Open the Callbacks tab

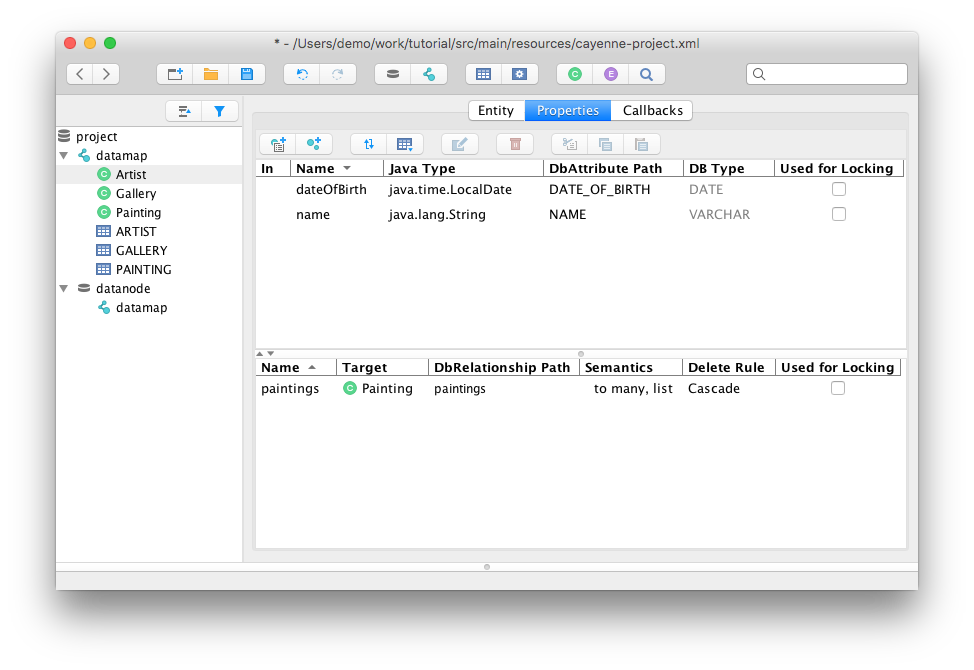click(x=652, y=111)
